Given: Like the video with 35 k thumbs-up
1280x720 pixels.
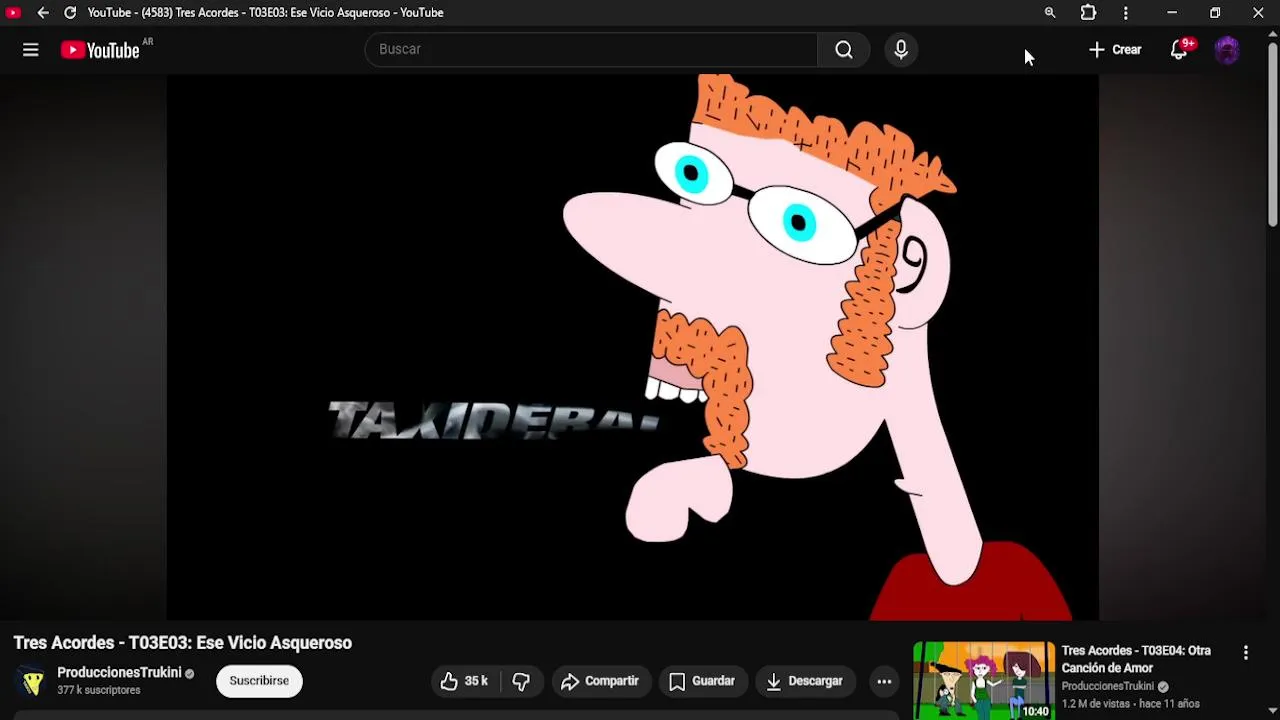Looking at the screenshot, I should [465, 681].
